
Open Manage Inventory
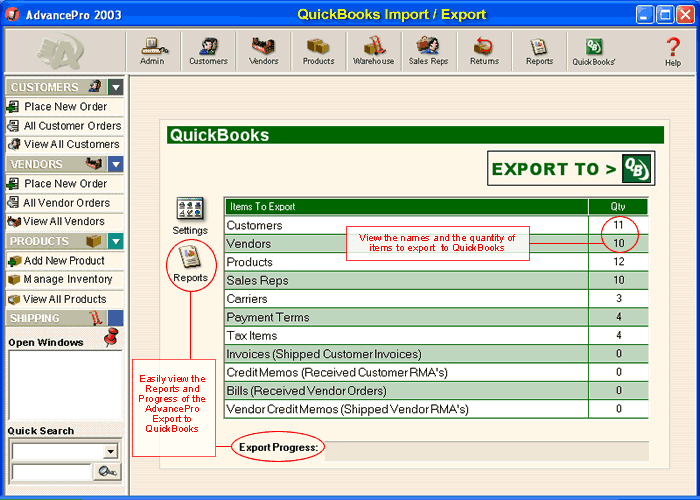click(65, 279)
